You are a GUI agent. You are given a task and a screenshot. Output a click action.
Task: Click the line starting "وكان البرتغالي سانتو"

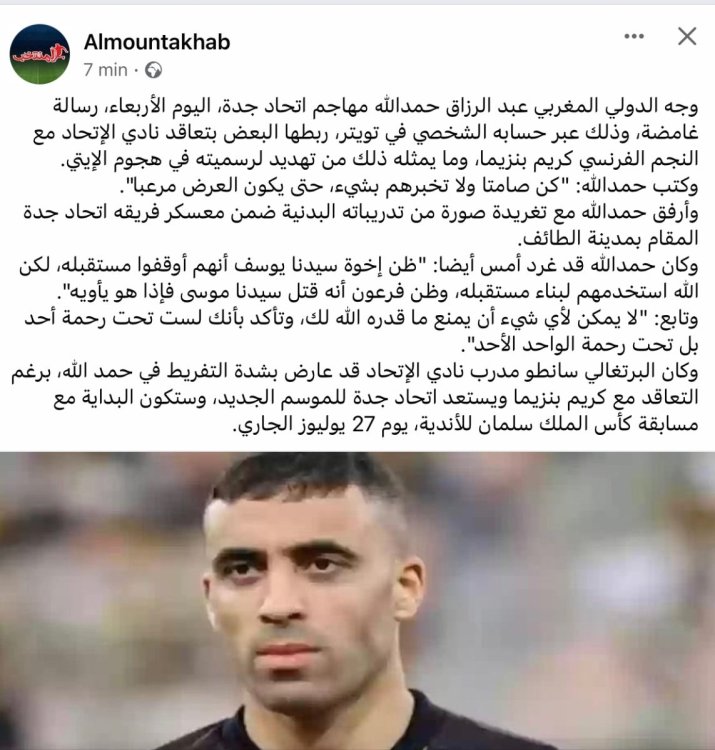[355, 371]
